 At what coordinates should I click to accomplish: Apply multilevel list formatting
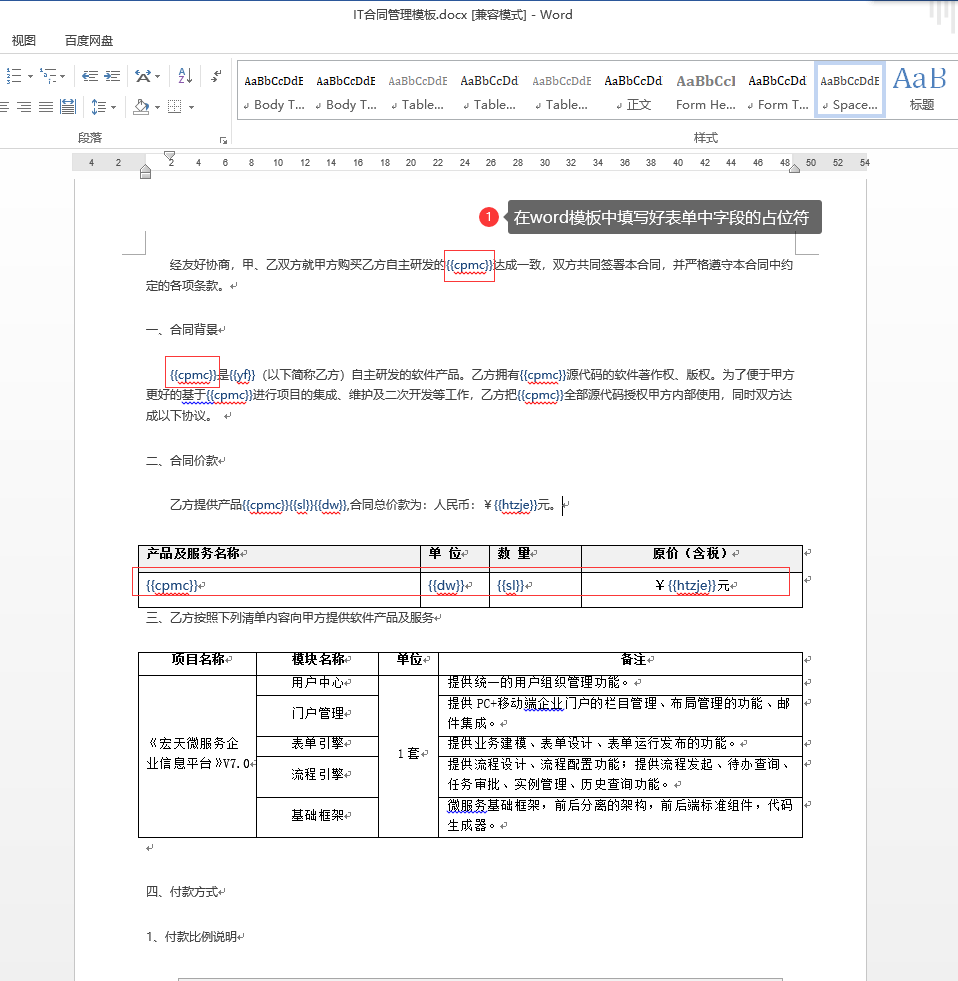pyautogui.click(x=48, y=76)
